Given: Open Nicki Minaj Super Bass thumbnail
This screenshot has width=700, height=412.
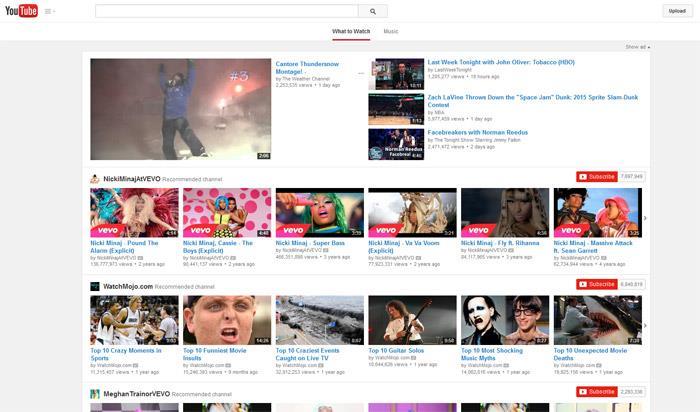Looking at the screenshot, I should pos(320,212).
